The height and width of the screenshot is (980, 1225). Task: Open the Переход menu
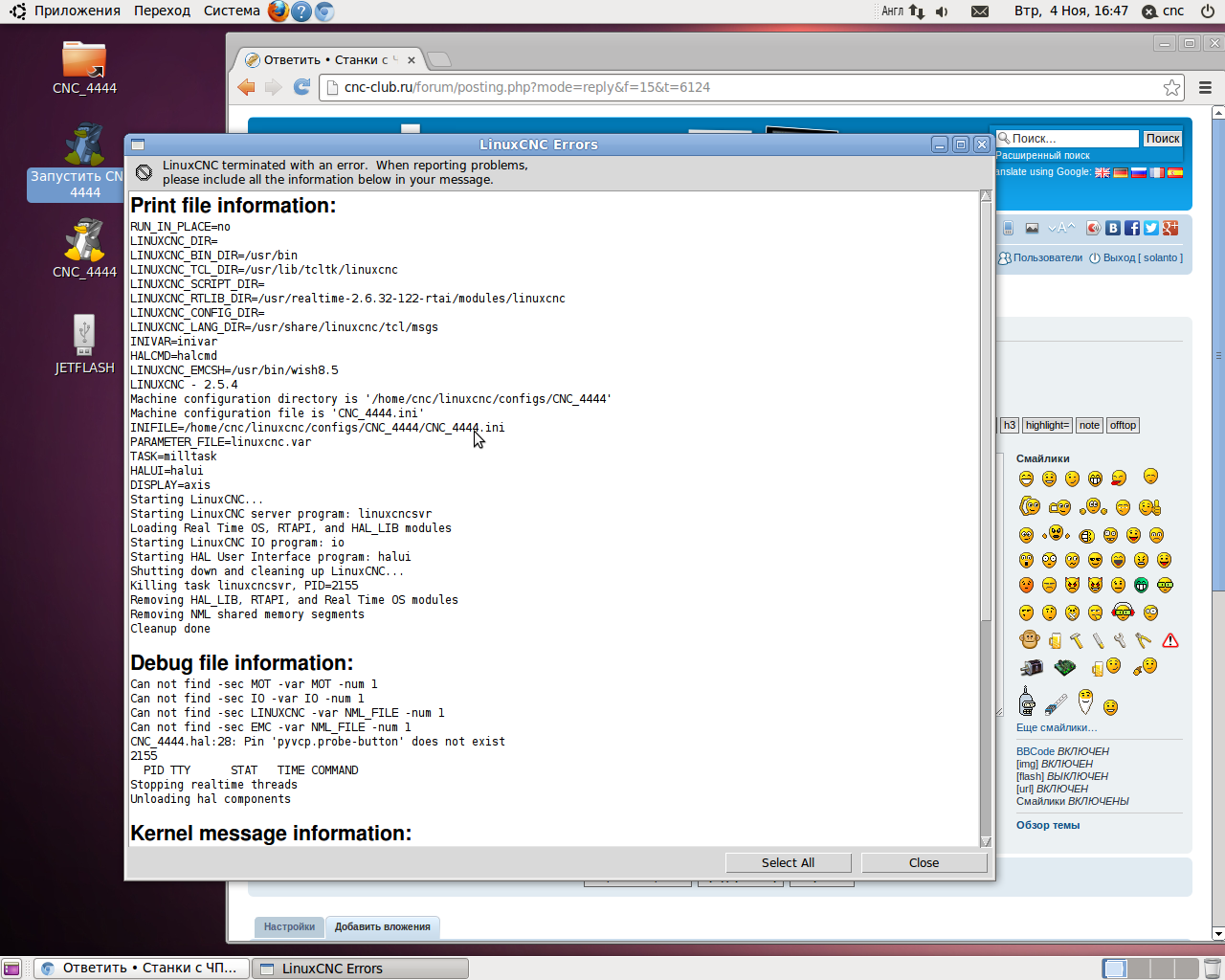(163, 11)
